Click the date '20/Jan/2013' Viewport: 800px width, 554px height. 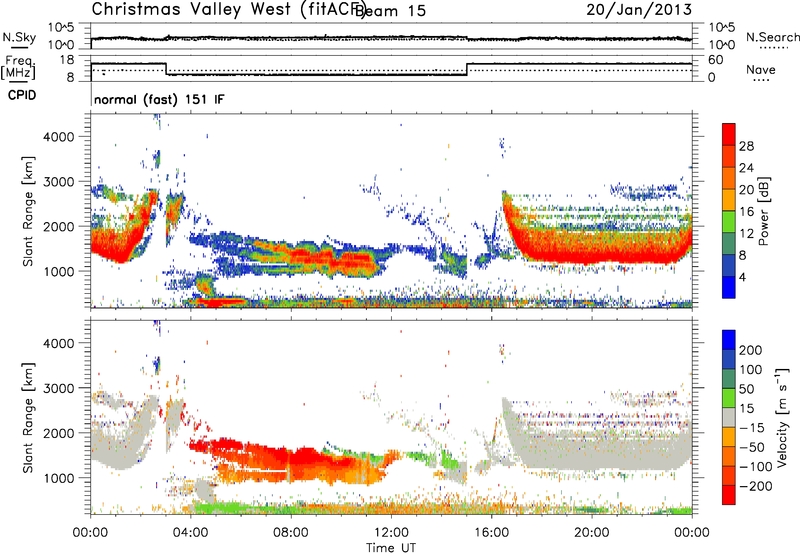tap(639, 10)
